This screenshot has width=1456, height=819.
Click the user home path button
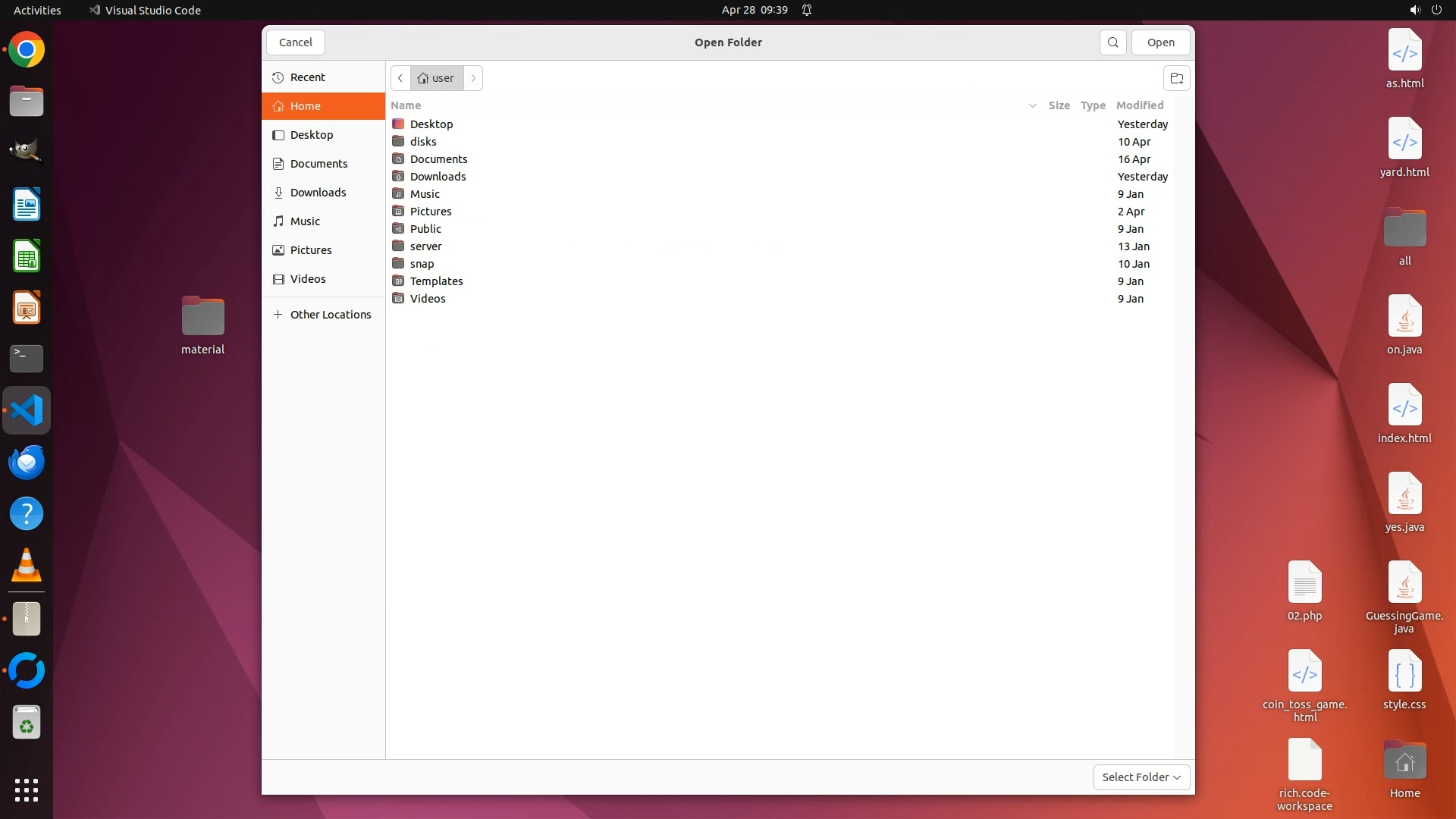coord(437,78)
